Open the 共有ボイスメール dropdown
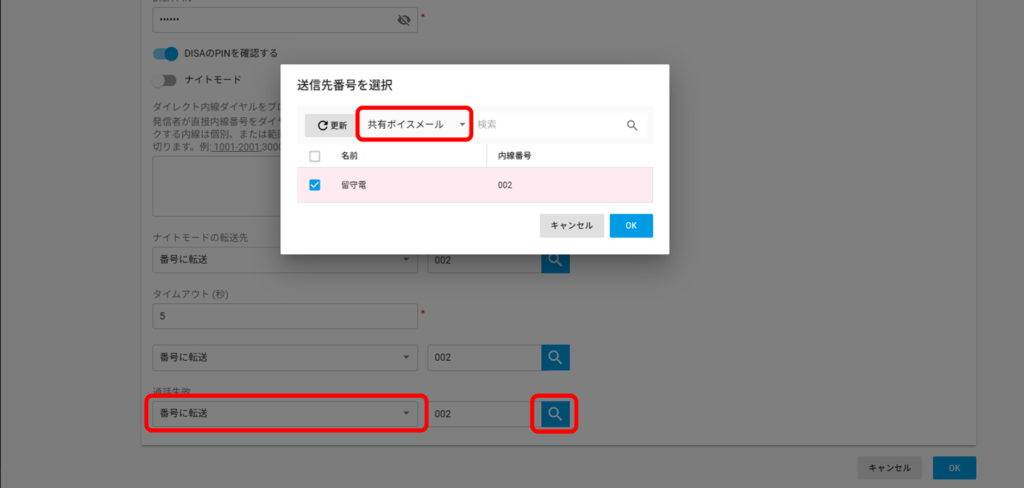The height and width of the screenshot is (488, 1024). tap(416, 125)
